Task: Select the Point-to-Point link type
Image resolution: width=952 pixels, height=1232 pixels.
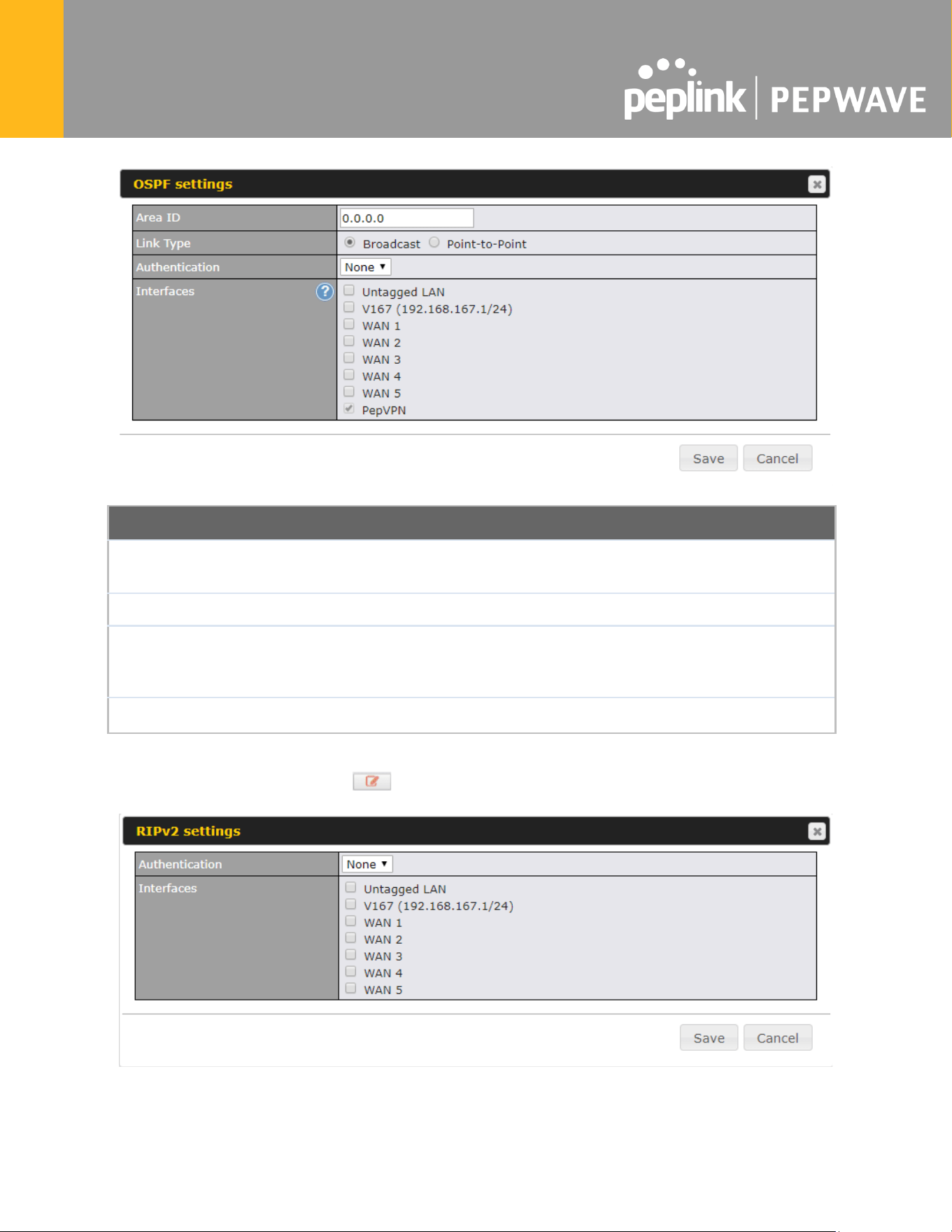Action: tap(434, 242)
